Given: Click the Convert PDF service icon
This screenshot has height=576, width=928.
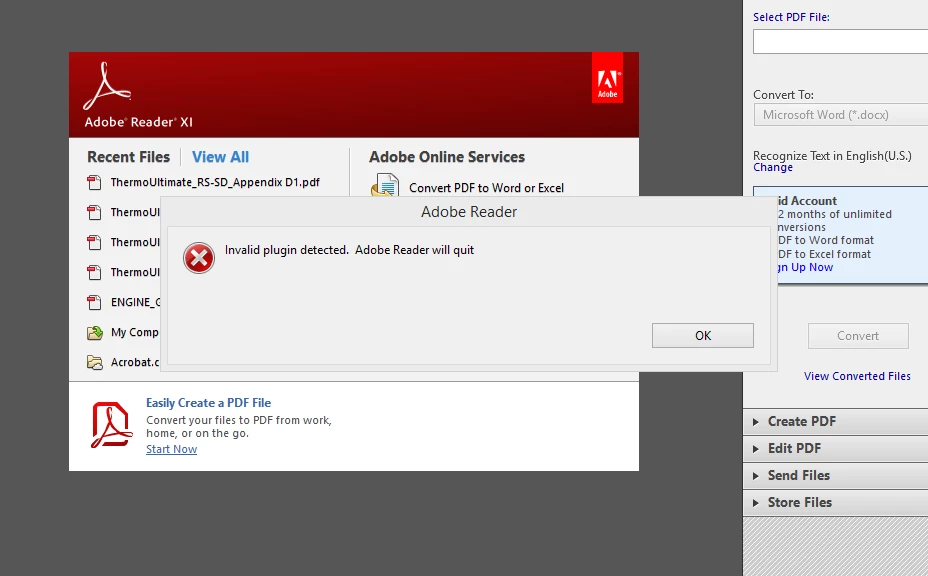Looking at the screenshot, I should (385, 185).
